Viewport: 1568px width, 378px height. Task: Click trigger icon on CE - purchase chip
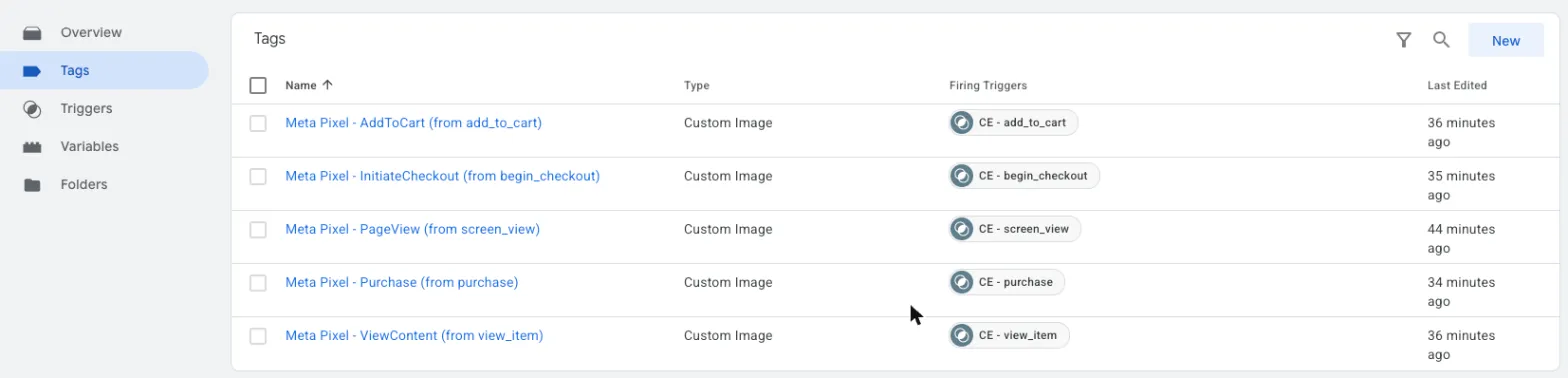click(962, 282)
